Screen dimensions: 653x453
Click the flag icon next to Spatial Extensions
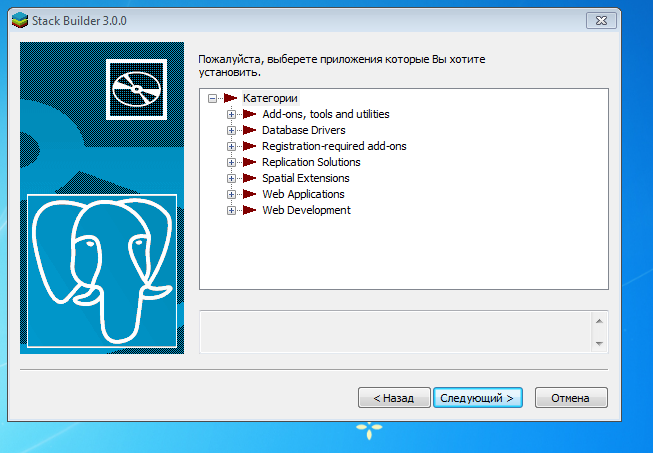(x=249, y=178)
